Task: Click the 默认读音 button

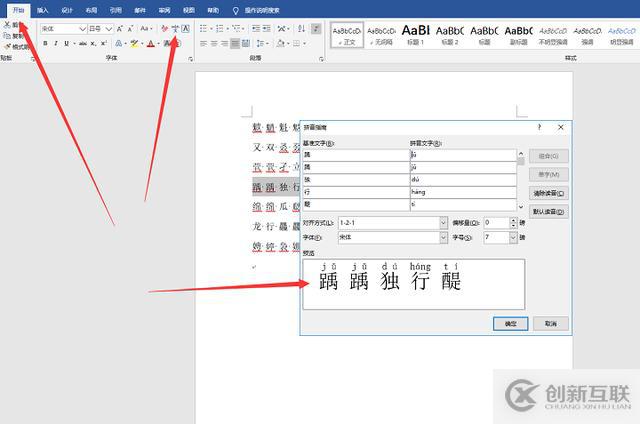Action: (x=549, y=212)
